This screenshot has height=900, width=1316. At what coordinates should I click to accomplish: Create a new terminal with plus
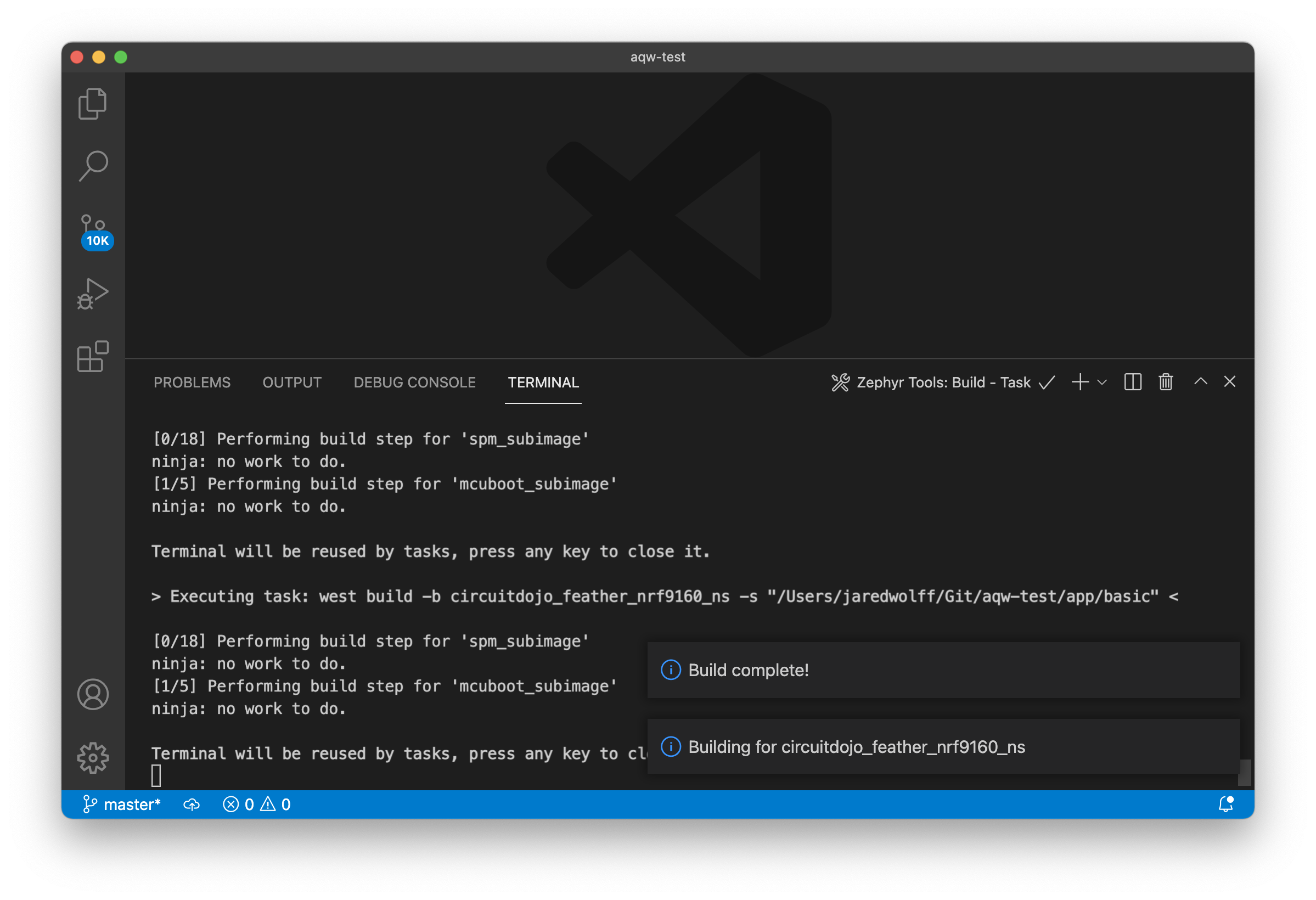pos(1080,382)
